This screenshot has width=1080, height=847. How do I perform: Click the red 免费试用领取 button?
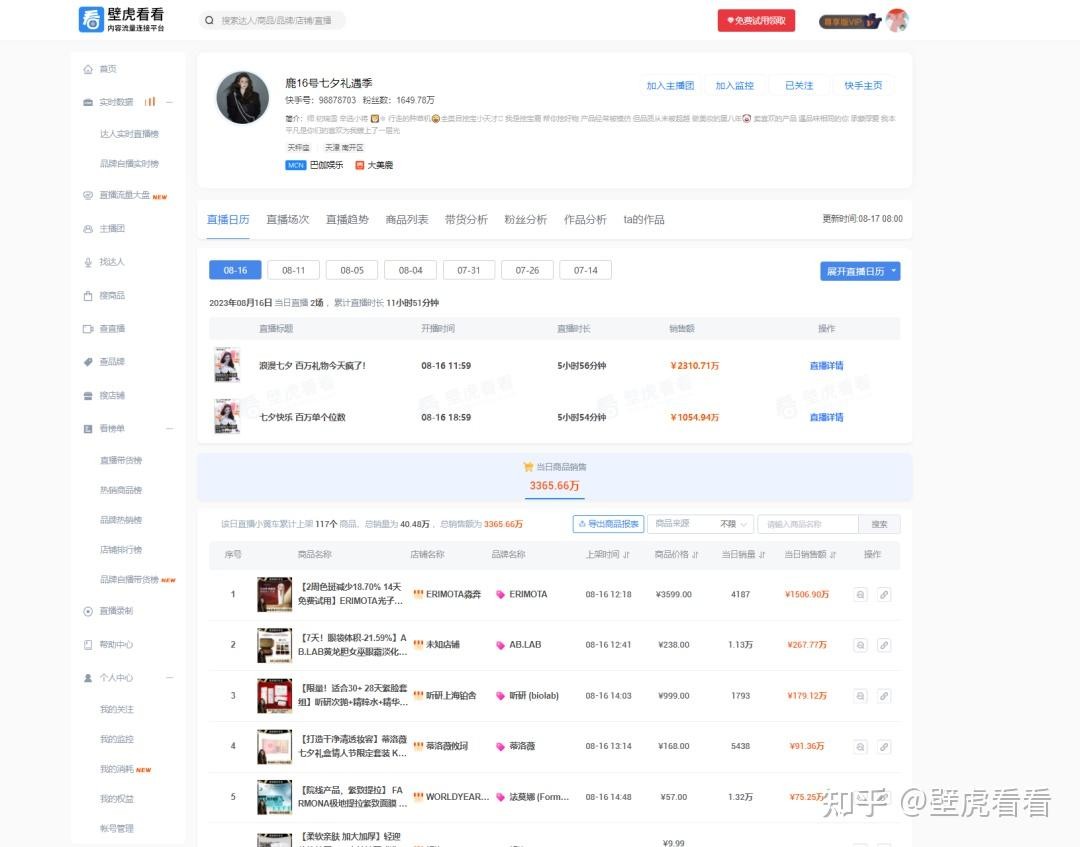click(x=756, y=21)
